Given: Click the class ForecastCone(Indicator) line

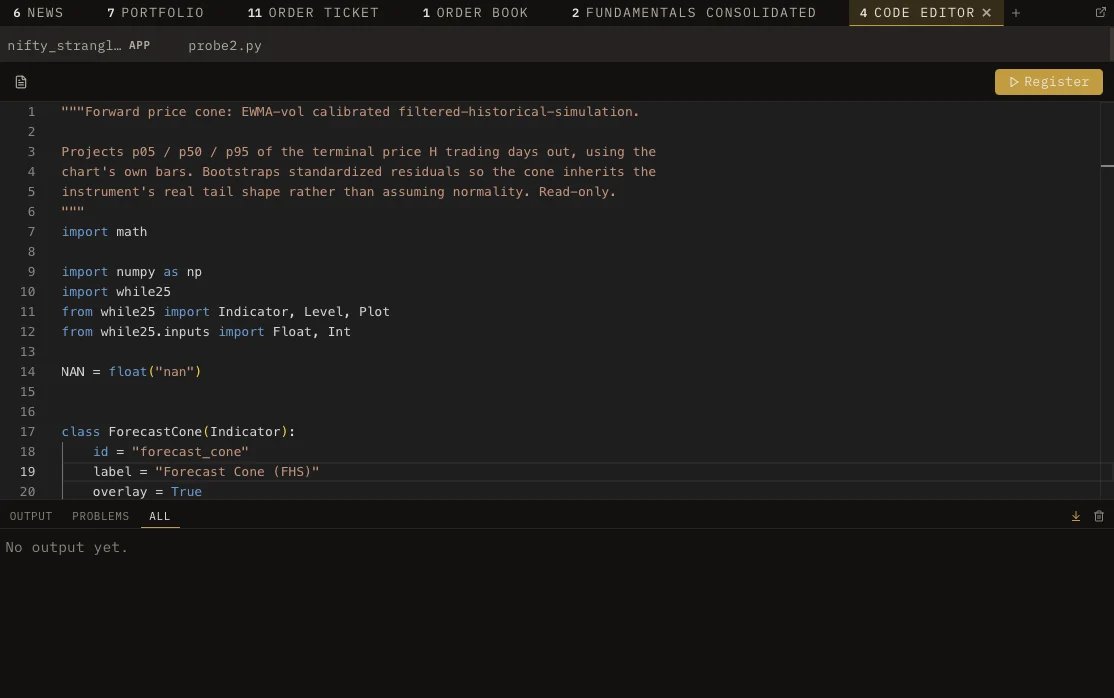Looking at the screenshot, I should click(x=178, y=431).
